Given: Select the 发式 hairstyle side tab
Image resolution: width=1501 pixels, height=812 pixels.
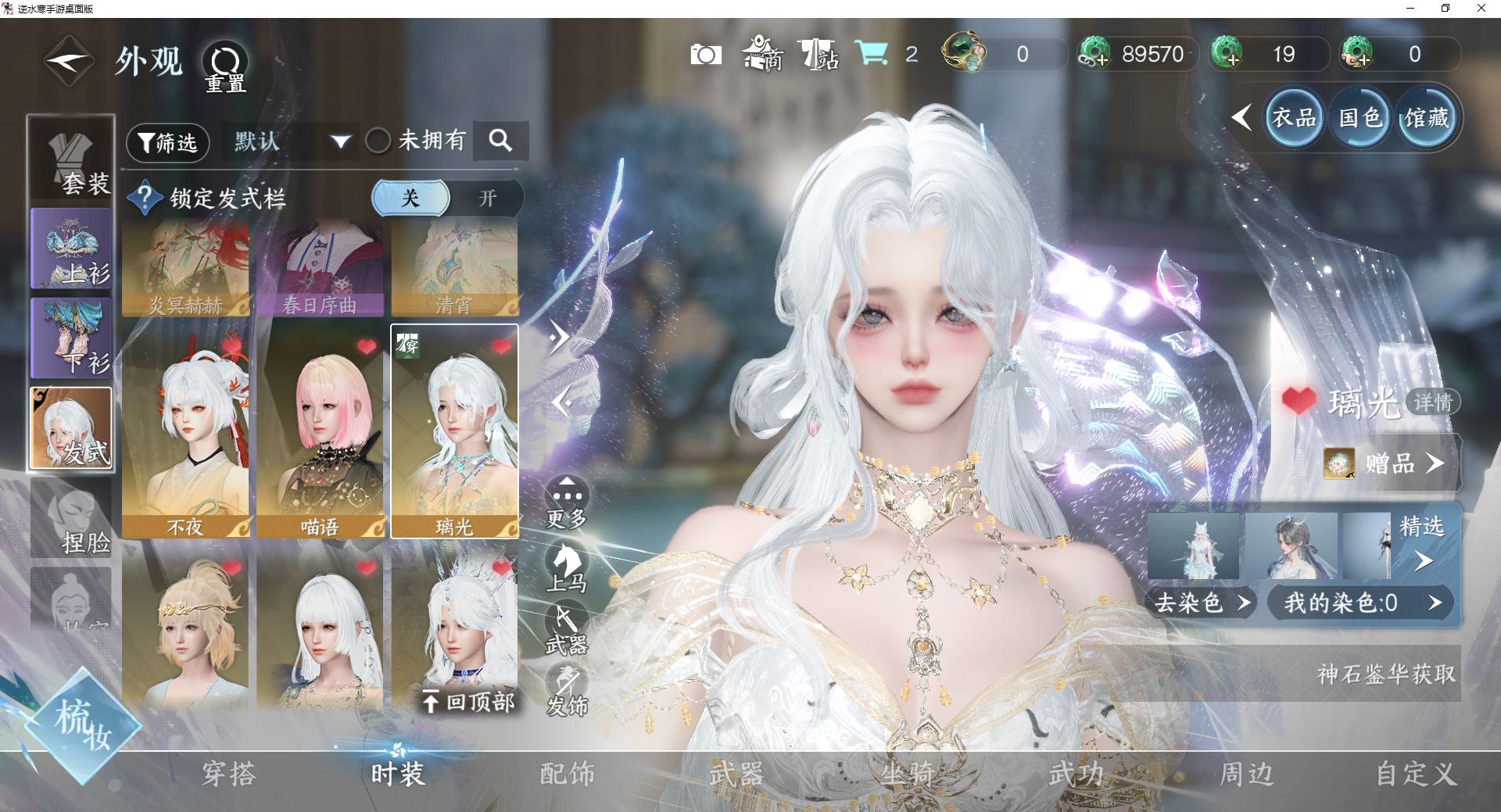Looking at the screenshot, I should coord(71,429).
